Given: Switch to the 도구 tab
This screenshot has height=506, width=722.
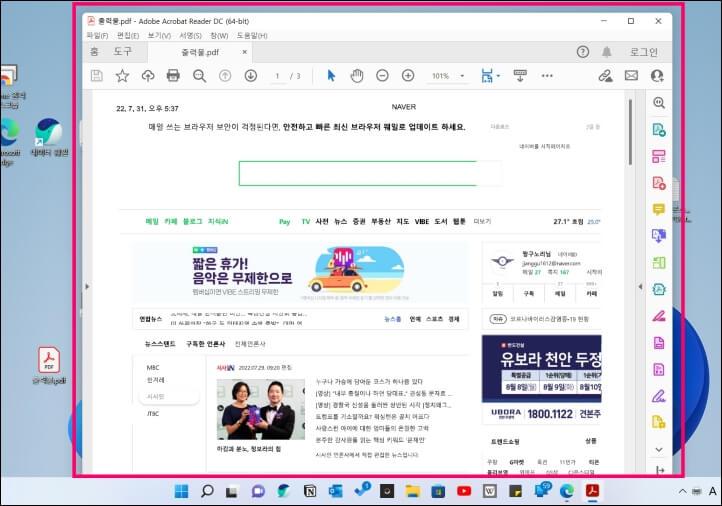Looking at the screenshot, I should (122, 52).
